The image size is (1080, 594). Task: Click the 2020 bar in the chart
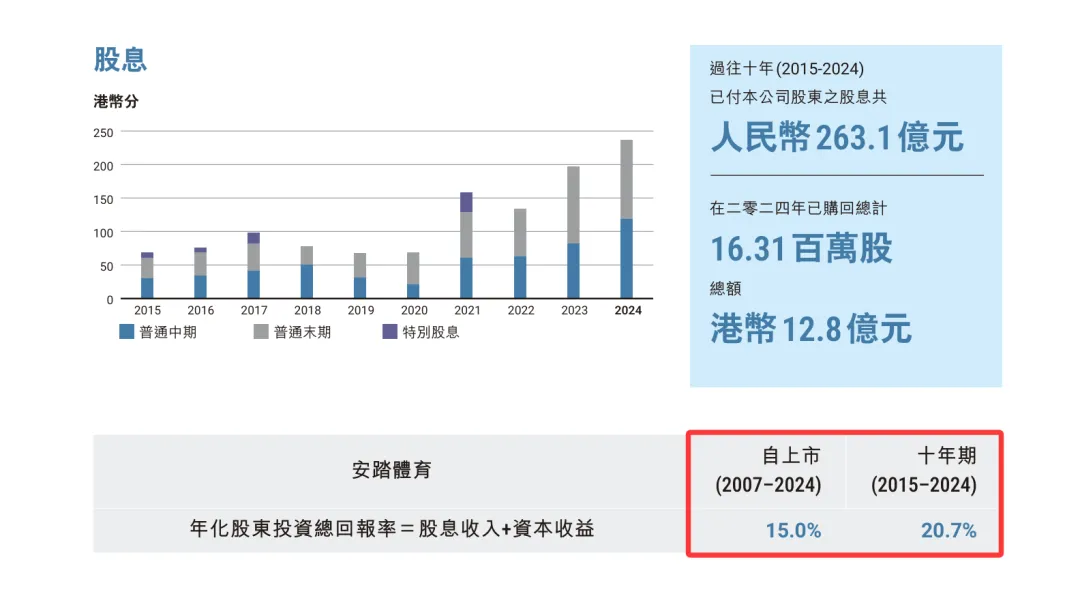[413, 275]
